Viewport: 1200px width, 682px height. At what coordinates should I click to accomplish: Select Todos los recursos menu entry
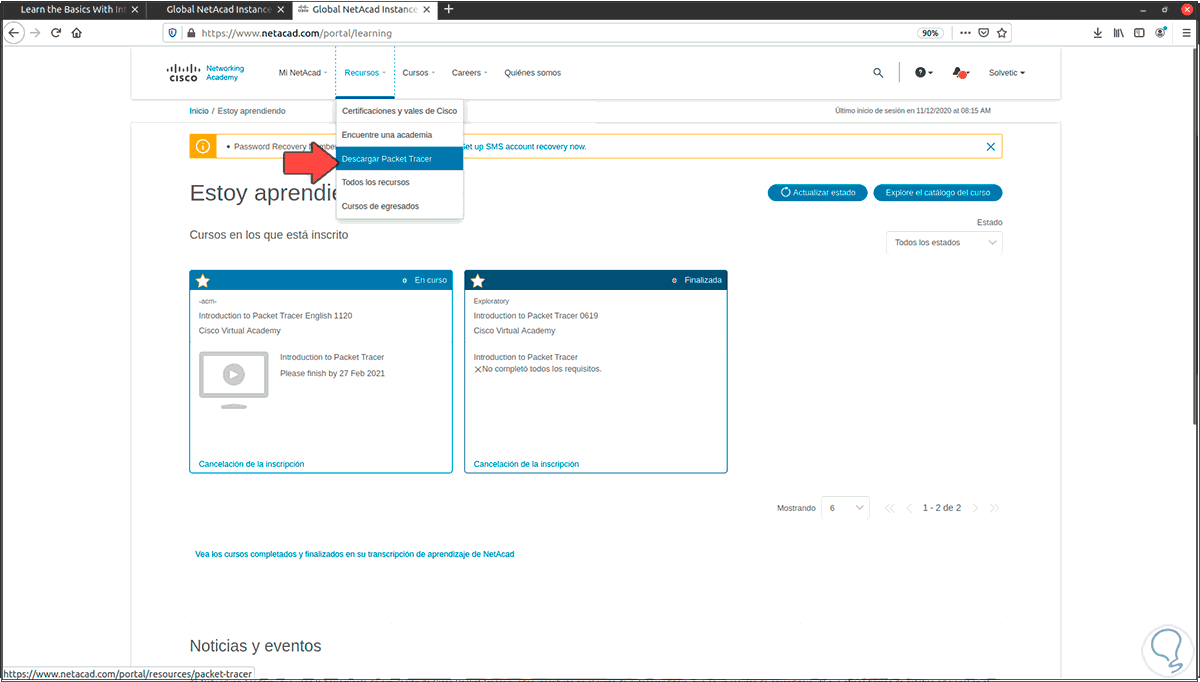tap(399, 182)
